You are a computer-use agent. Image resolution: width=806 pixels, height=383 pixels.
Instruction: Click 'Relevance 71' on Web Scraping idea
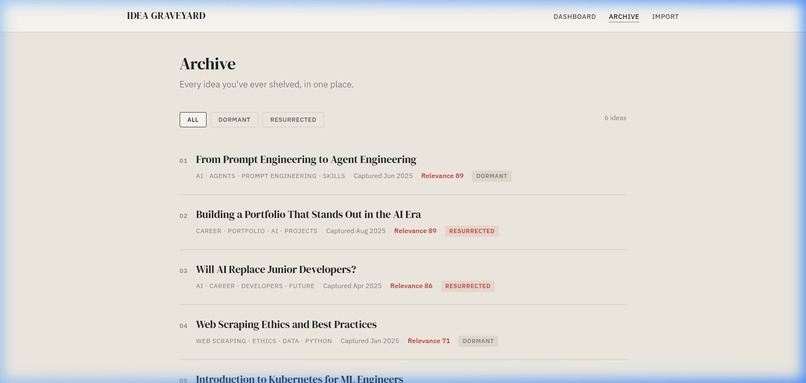coord(429,341)
